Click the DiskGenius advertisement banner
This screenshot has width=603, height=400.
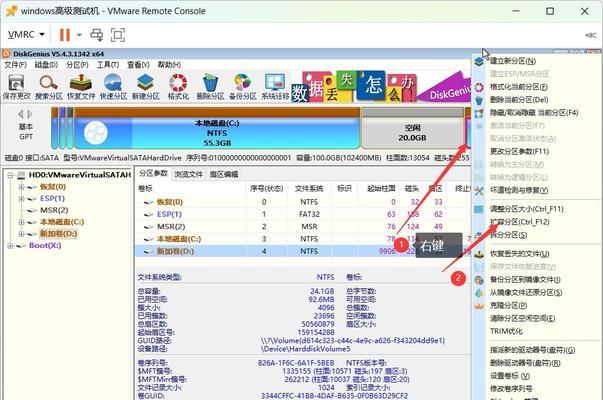pos(381,87)
